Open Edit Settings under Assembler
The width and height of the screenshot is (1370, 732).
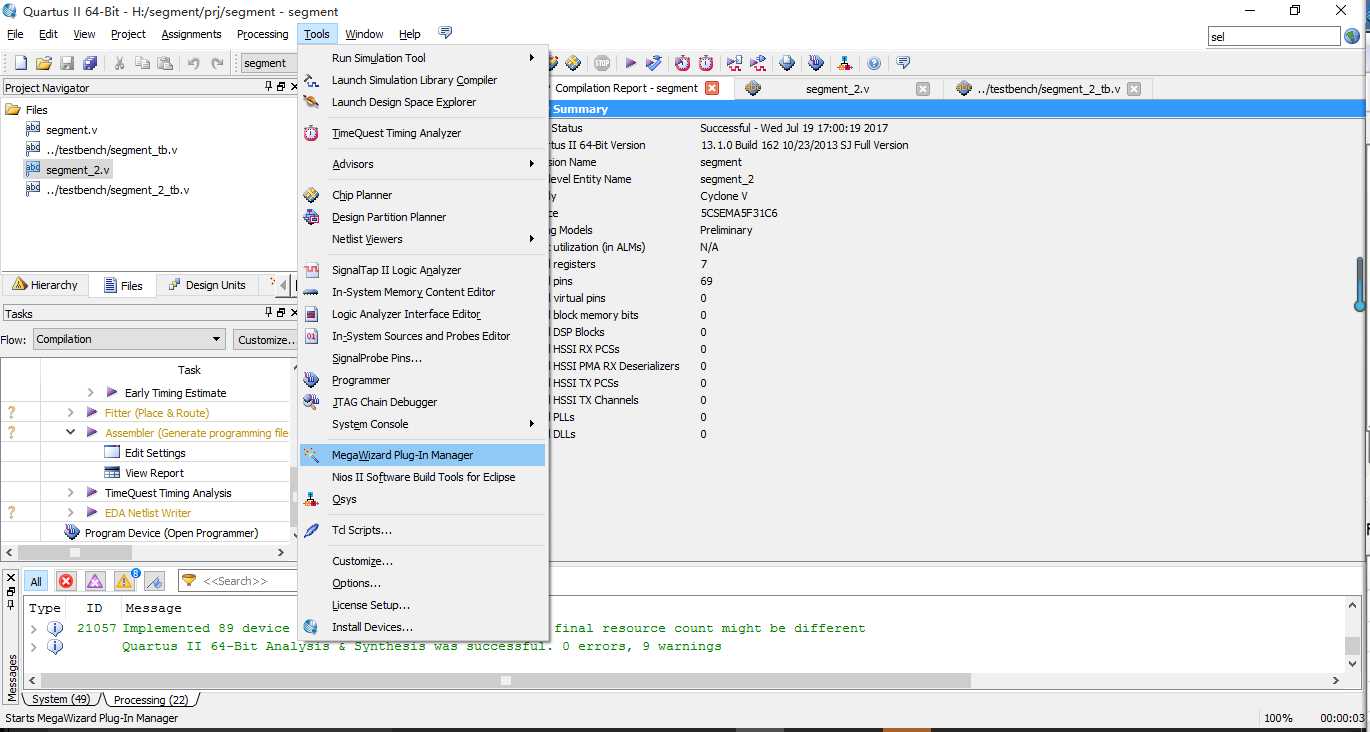point(155,453)
